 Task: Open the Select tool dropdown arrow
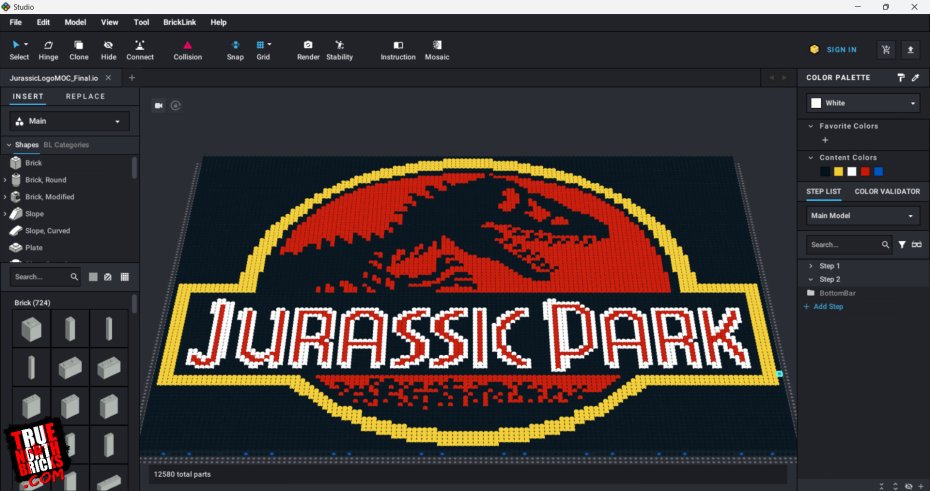pos(26,44)
